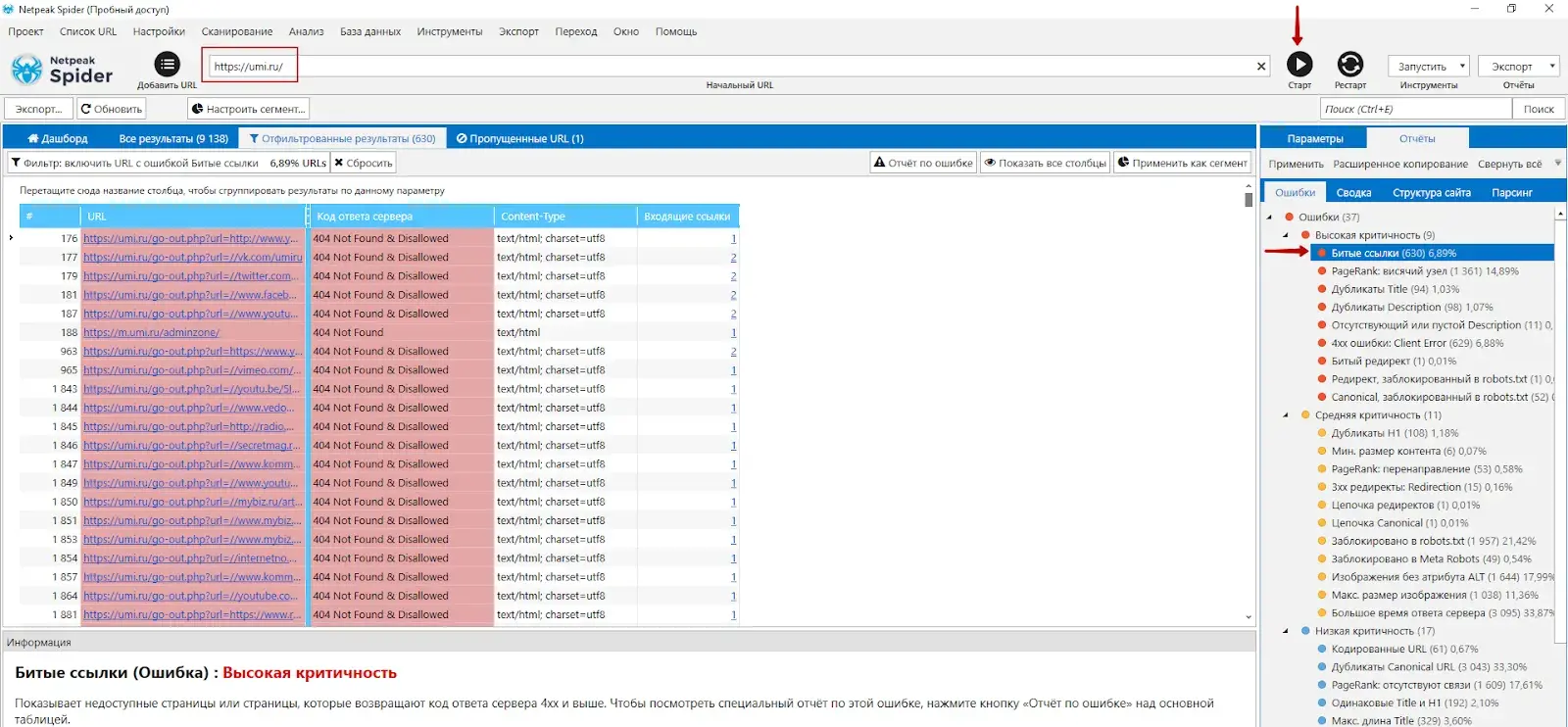Viewport: 1568px width, 727px height.
Task: Click the Start crawl play icon
Action: (x=1299, y=65)
